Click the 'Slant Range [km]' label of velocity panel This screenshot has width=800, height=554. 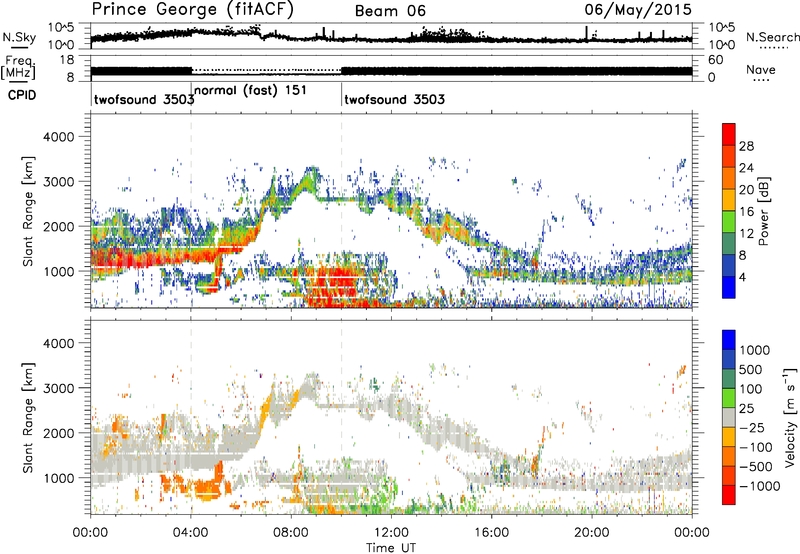28,417
